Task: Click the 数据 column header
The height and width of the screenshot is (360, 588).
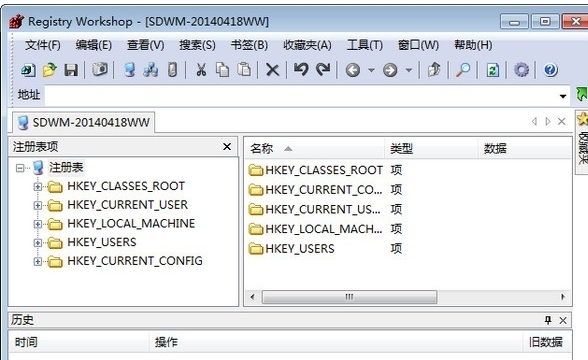Action: tap(525, 149)
